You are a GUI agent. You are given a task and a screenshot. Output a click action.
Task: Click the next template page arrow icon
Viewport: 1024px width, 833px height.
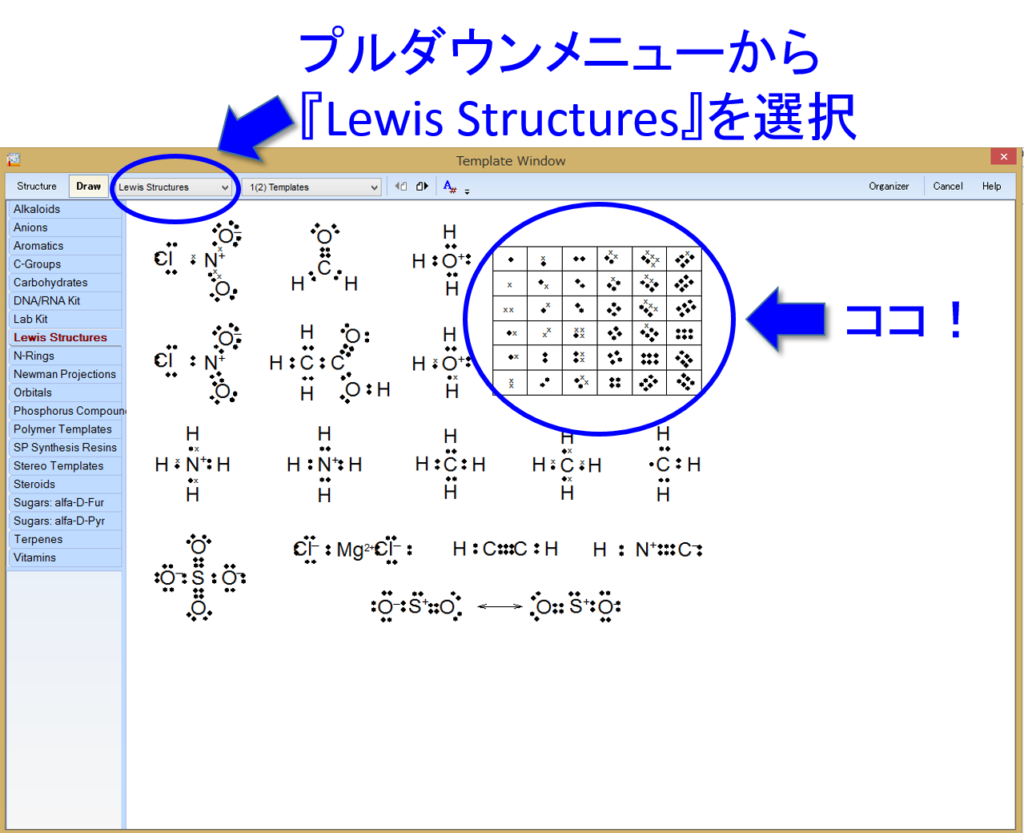click(422, 186)
